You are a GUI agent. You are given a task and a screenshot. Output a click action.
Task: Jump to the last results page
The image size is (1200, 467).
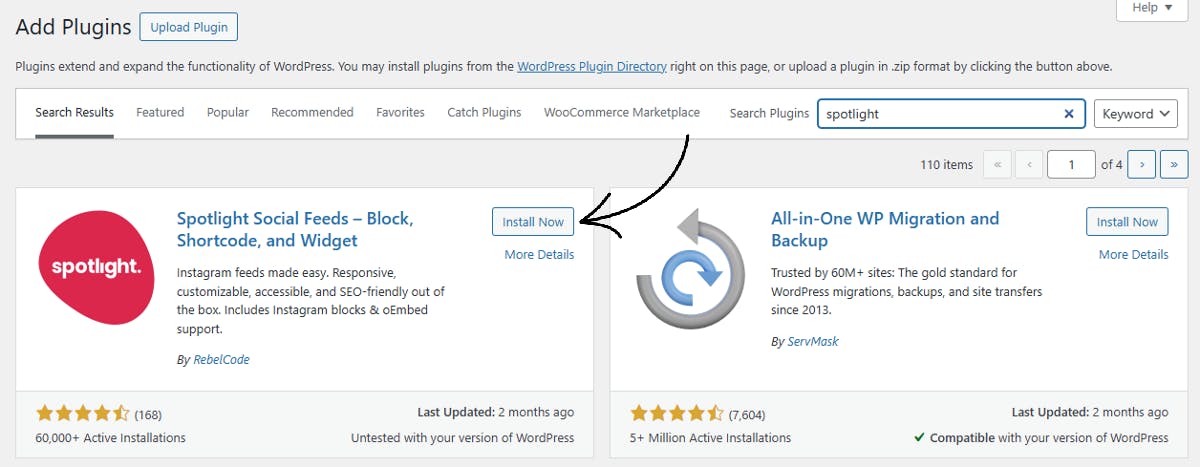point(1174,164)
